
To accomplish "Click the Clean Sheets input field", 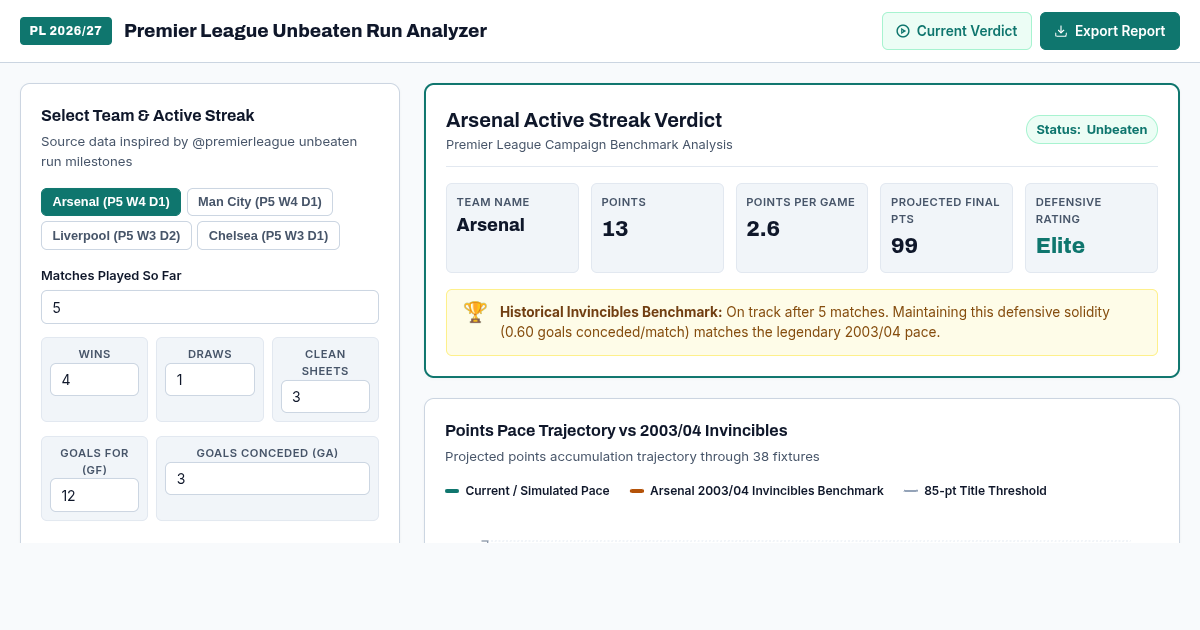I will coord(325,397).
